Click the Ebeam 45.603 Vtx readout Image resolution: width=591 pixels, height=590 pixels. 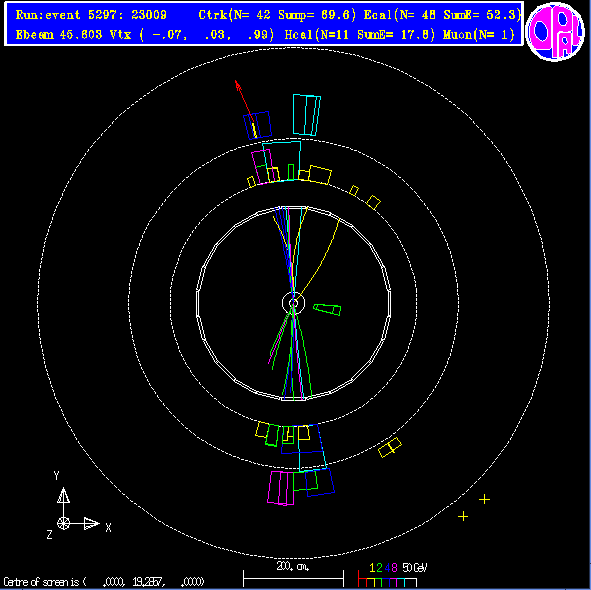tap(145, 35)
